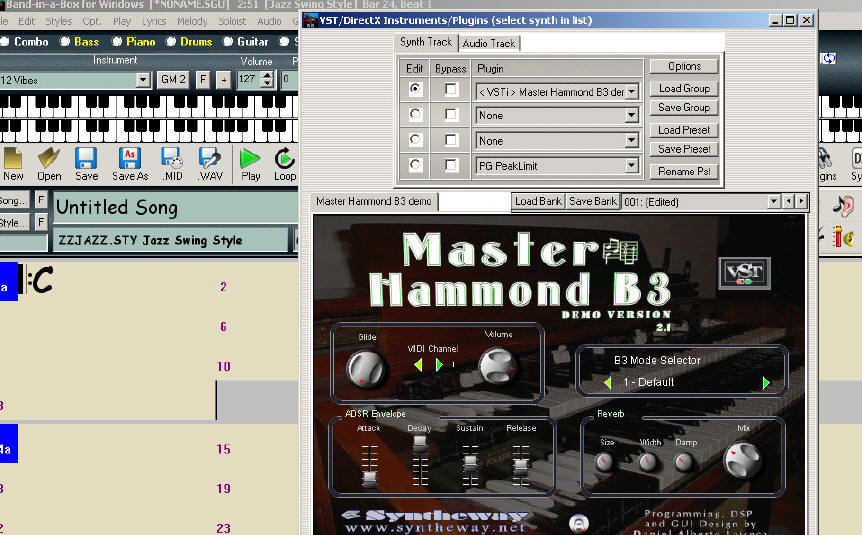Viewport: 862px width, 535px height.
Task: Switch to the Synth Track tab
Action: tap(426, 42)
